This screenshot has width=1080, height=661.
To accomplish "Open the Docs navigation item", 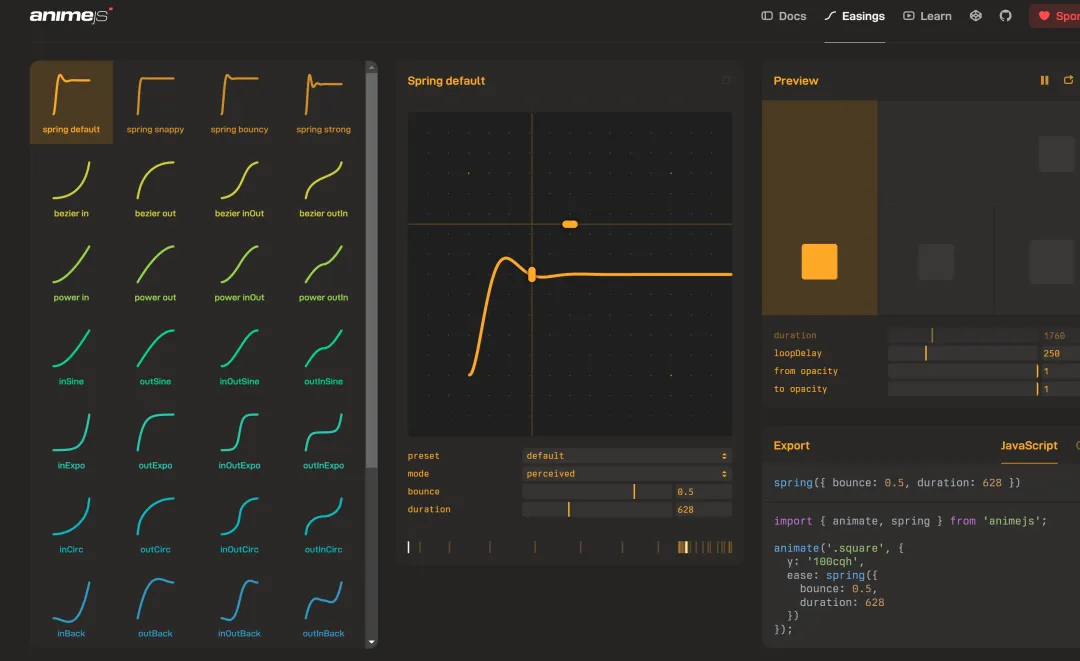I will [x=784, y=16].
